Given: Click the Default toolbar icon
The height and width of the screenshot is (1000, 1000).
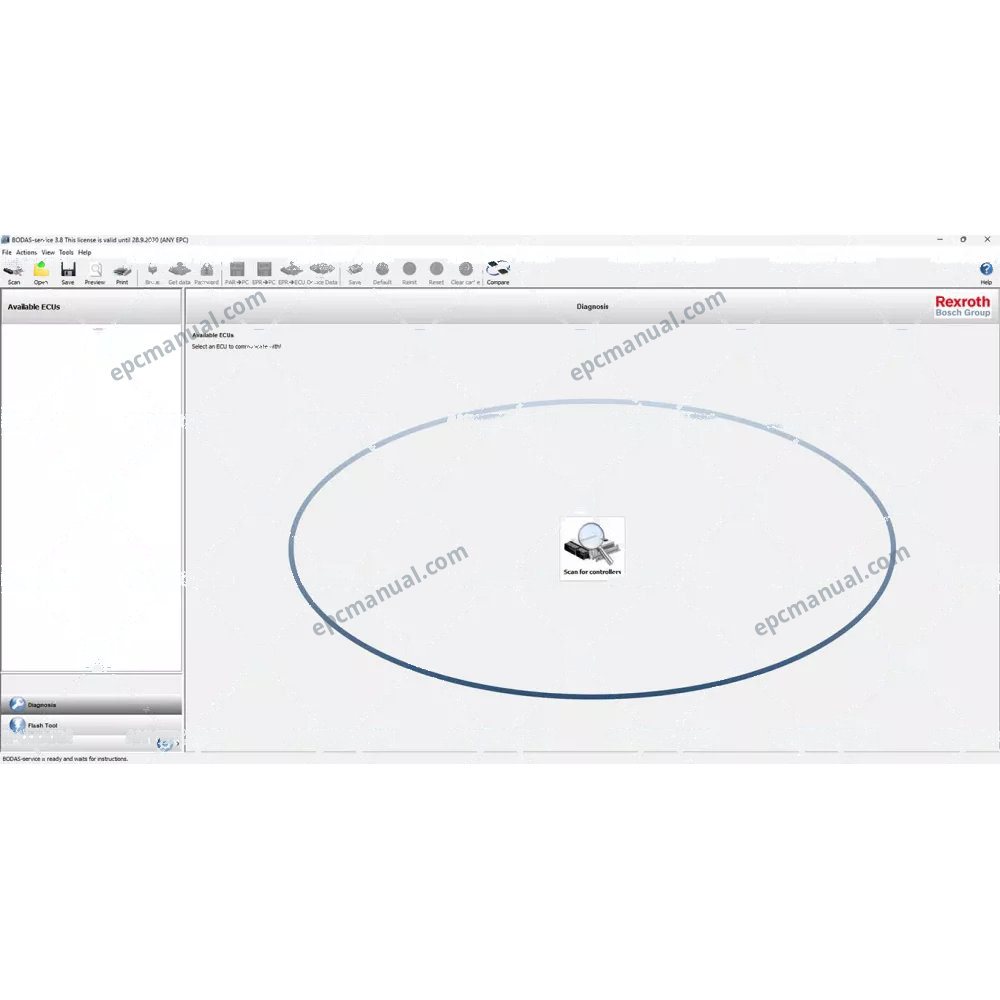Looking at the screenshot, I should click(x=382, y=269).
